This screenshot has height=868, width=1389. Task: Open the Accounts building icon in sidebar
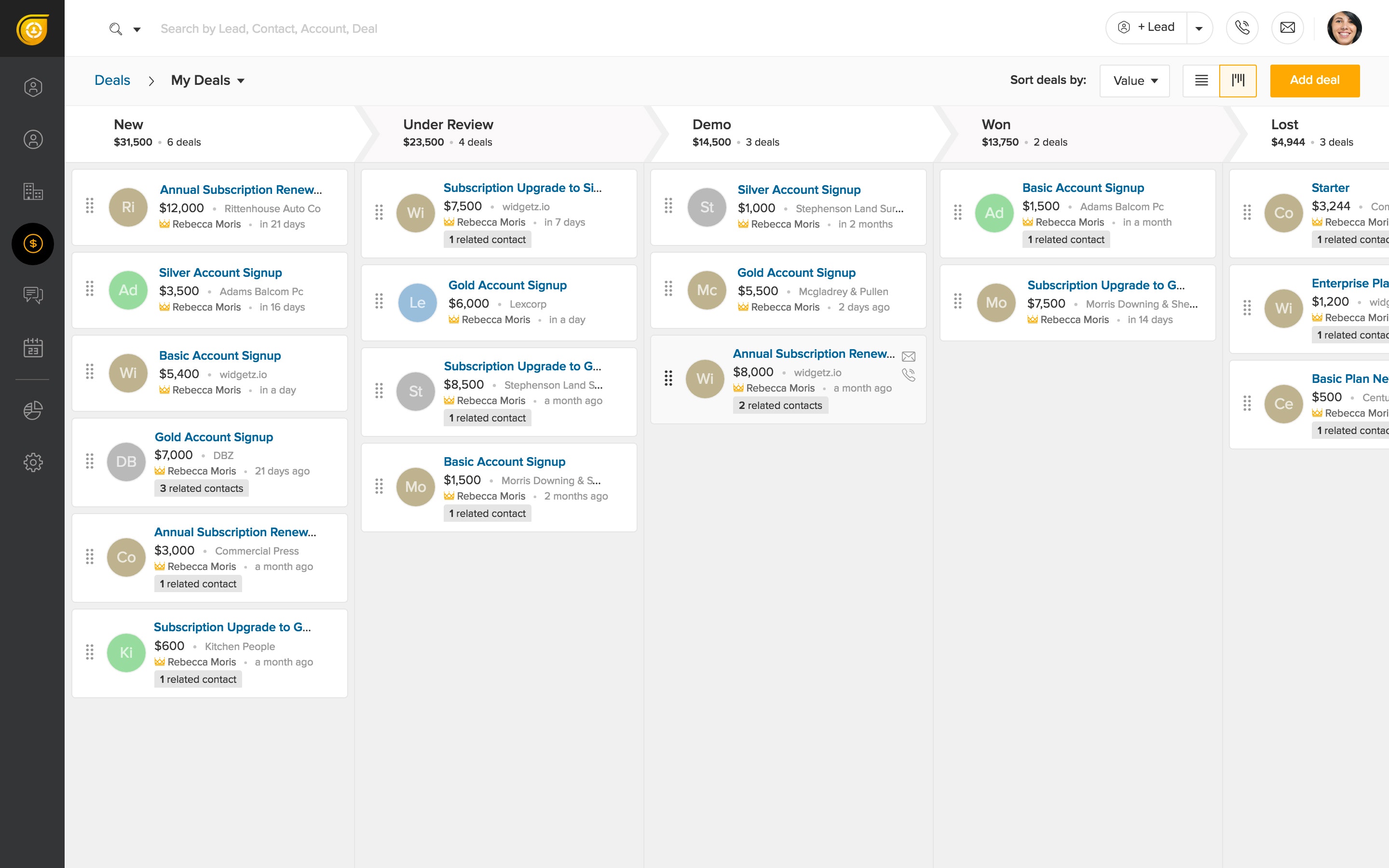[x=33, y=191]
